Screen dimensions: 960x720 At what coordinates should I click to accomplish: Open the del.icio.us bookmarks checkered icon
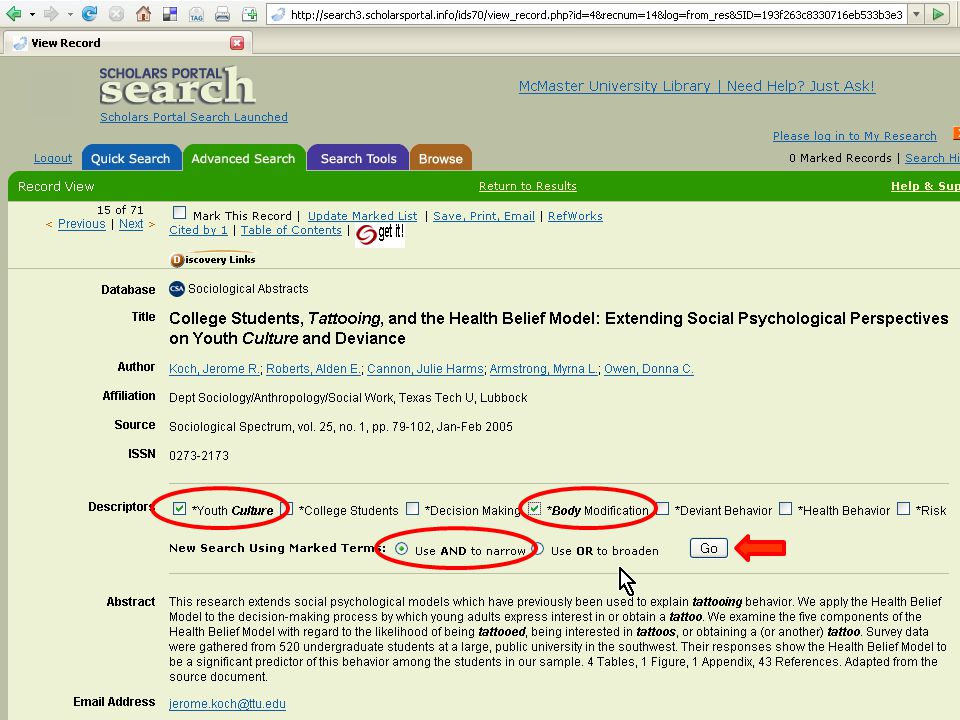pos(170,14)
